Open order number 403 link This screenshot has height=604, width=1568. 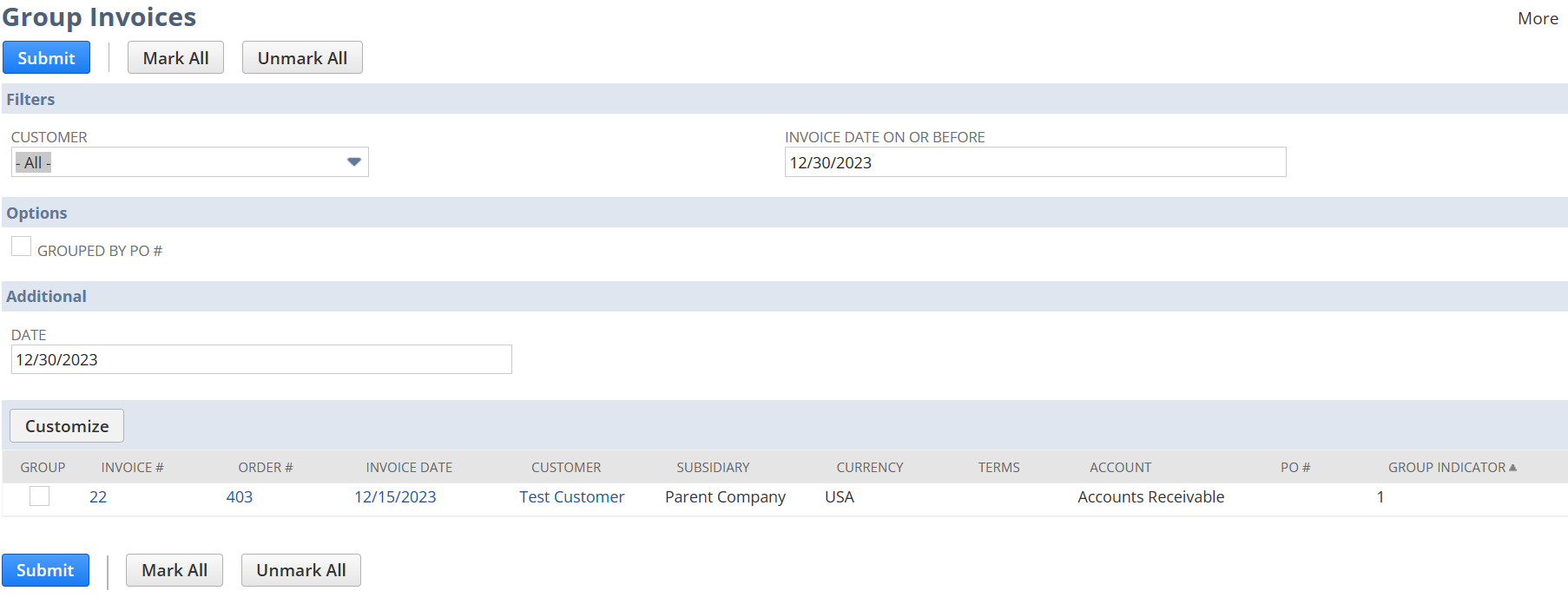(x=239, y=497)
